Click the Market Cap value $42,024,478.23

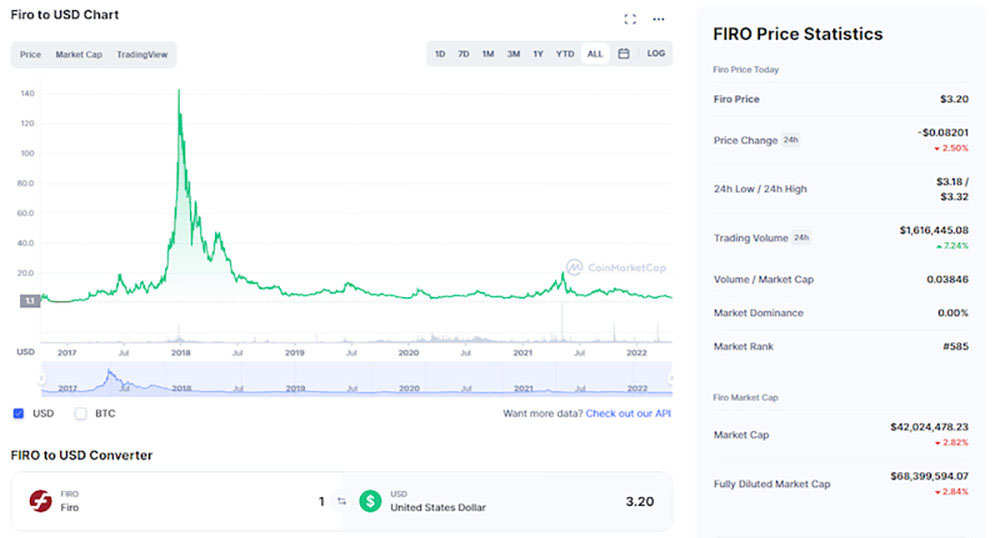[x=929, y=427]
